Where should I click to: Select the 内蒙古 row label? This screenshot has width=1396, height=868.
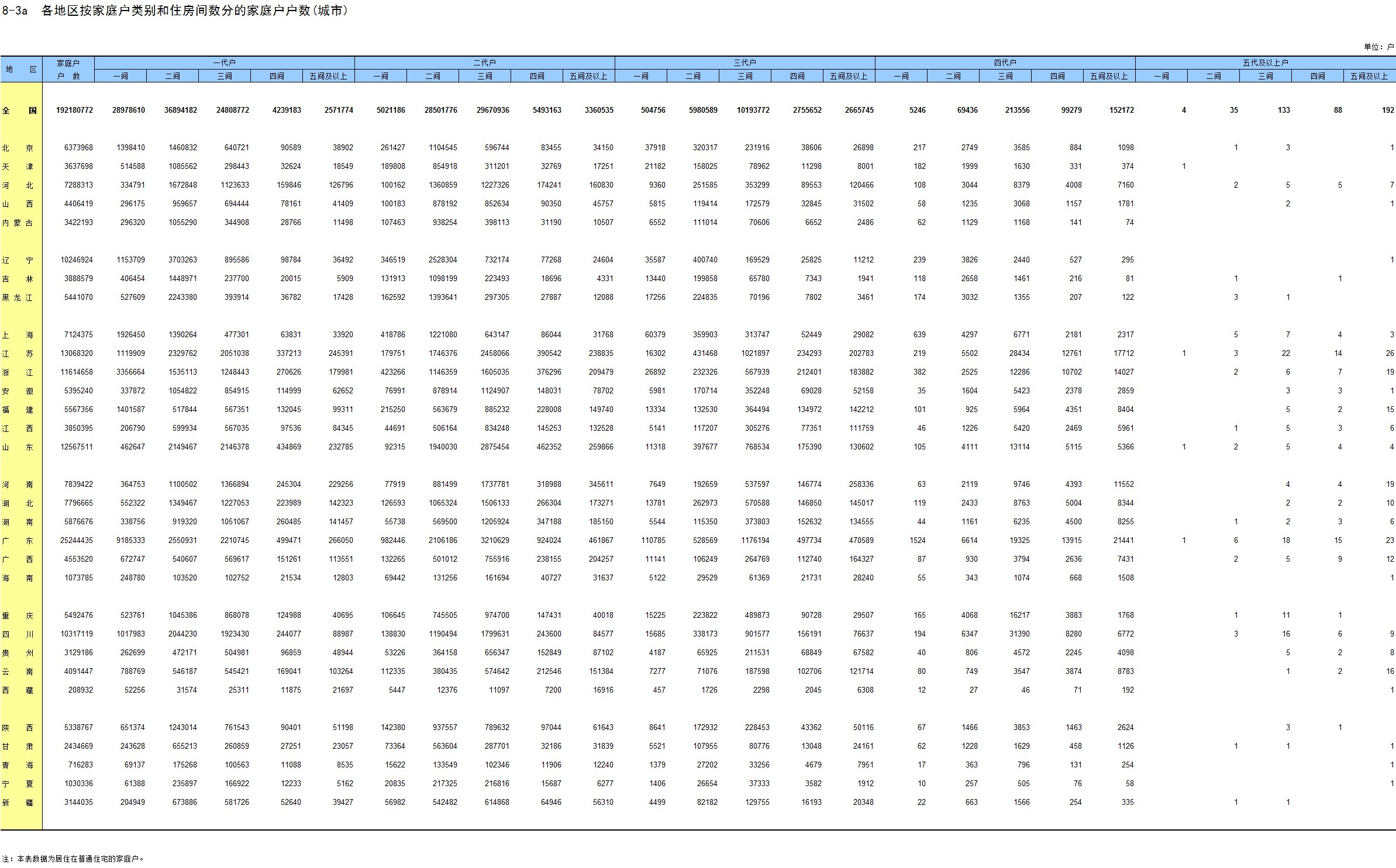18,223
